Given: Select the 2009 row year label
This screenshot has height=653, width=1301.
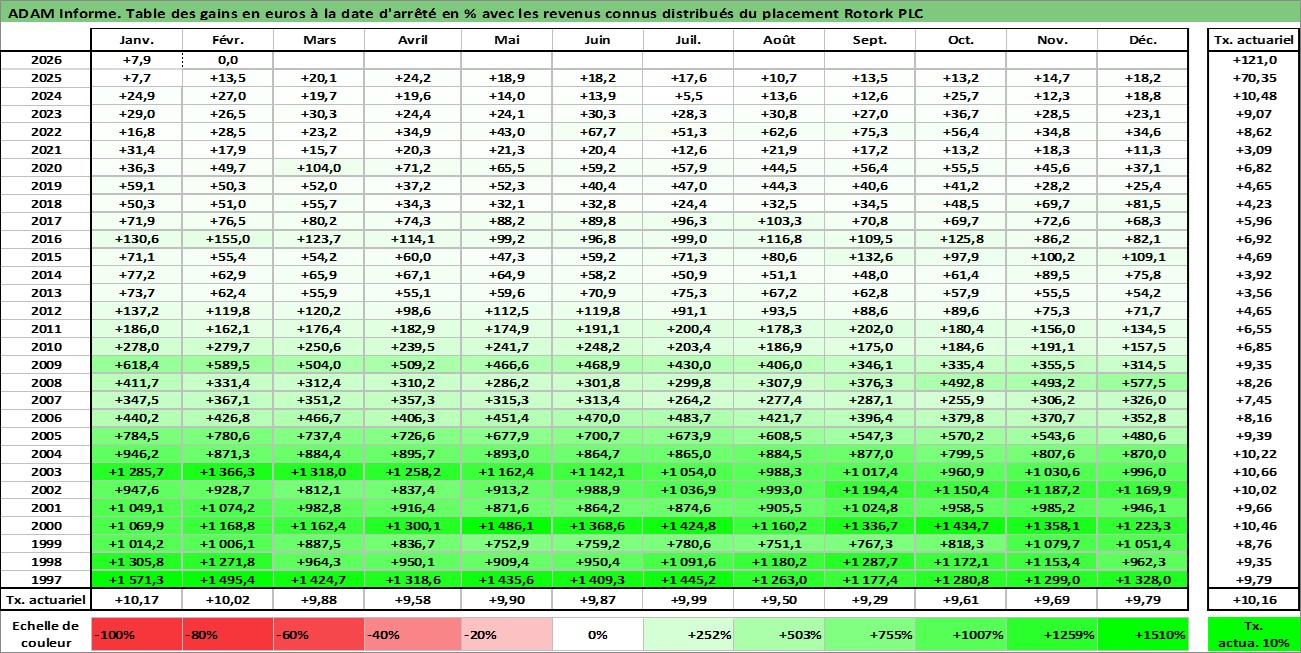Looking at the screenshot, I should pos(46,365).
